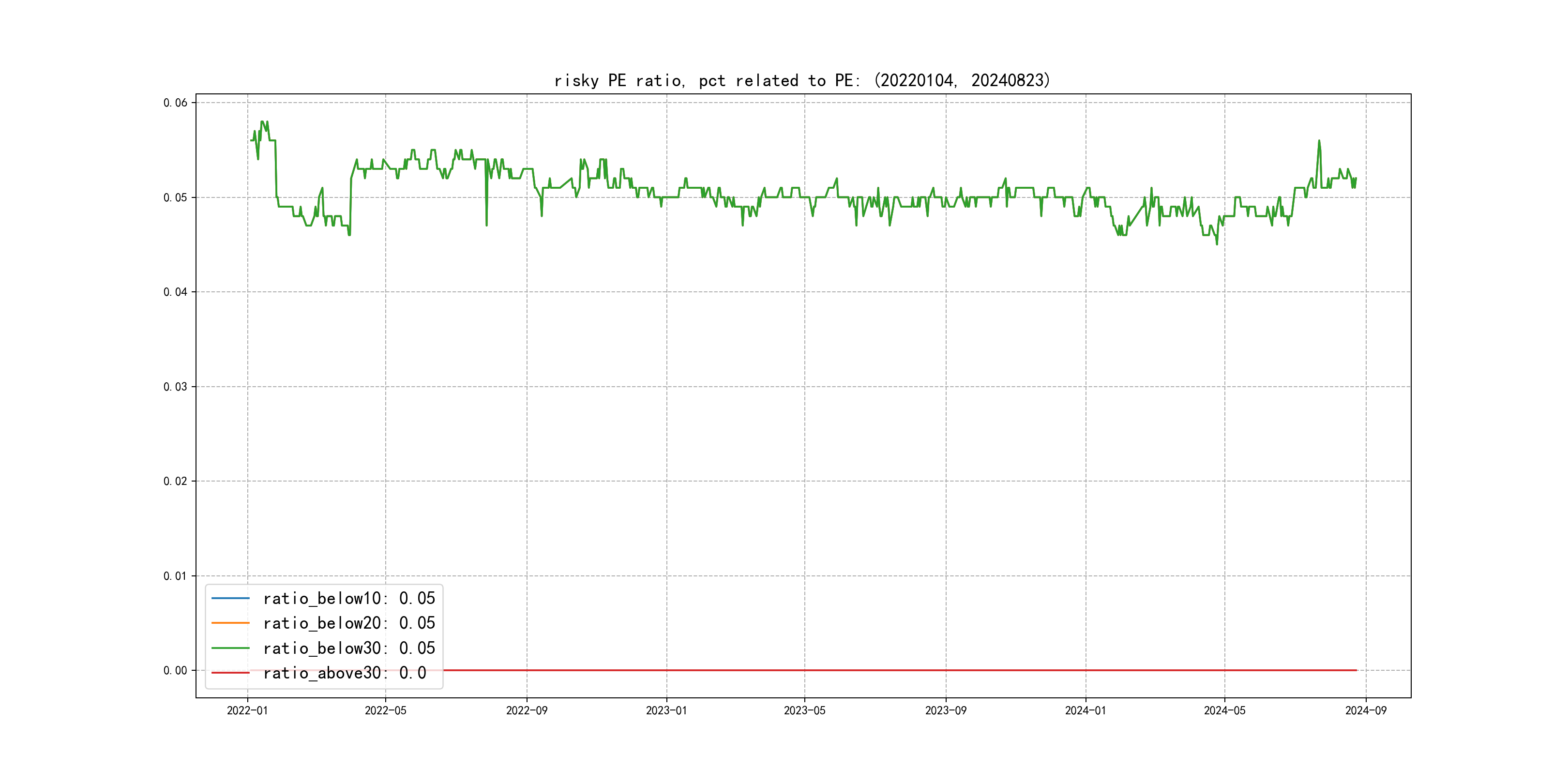1568x784 pixels.
Task: Click the 2023-09 x-axis label
Action: [x=945, y=710]
